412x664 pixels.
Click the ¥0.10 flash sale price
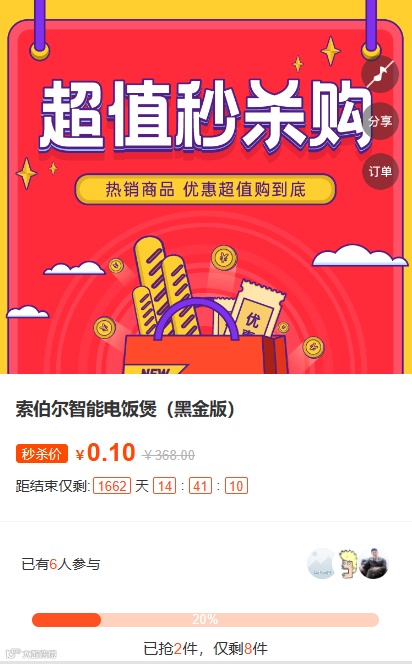105,453
